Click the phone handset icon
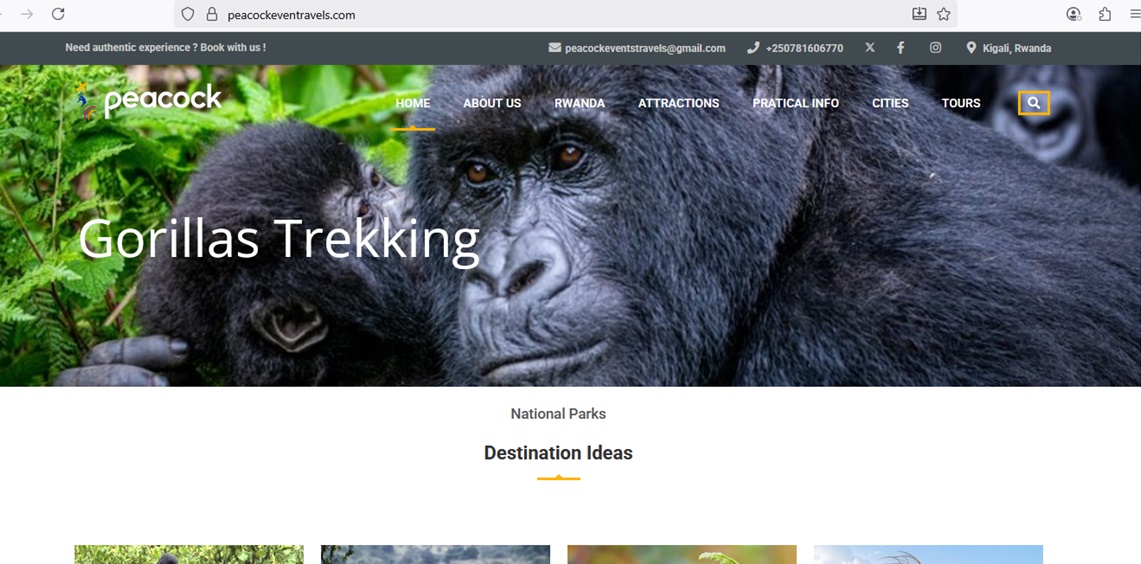 (x=753, y=48)
